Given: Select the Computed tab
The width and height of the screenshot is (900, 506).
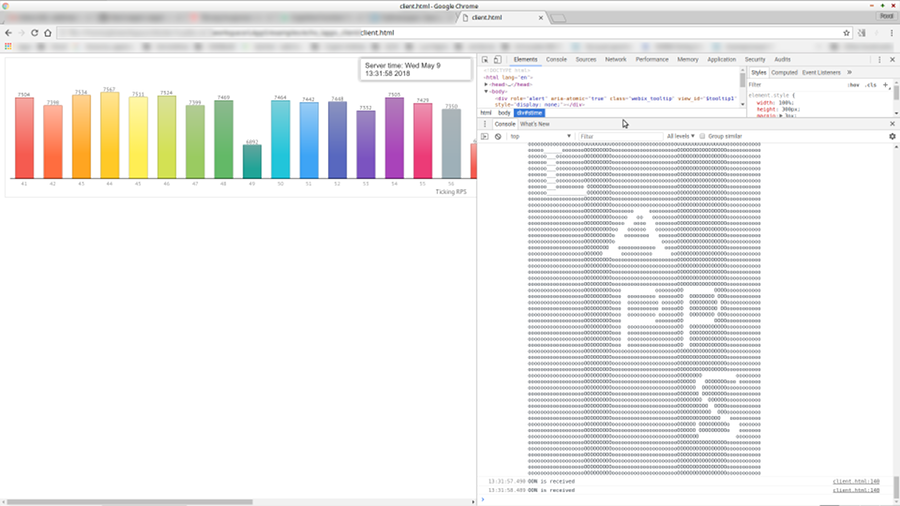Looking at the screenshot, I should (784, 72).
